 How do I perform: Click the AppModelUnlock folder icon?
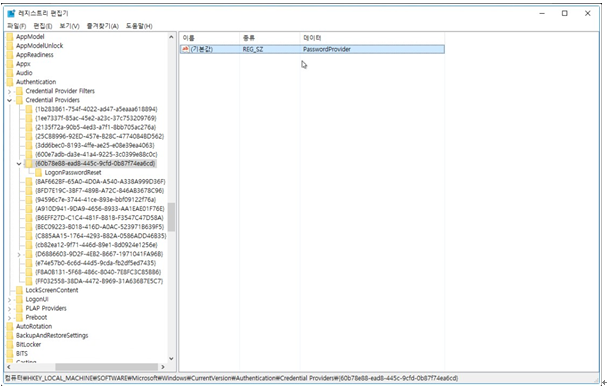[x=10, y=46]
